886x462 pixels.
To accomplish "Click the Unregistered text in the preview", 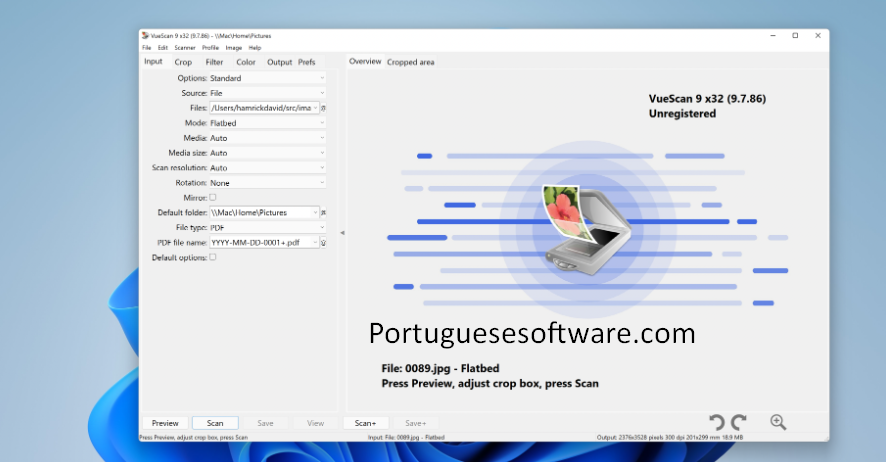I will (682, 114).
